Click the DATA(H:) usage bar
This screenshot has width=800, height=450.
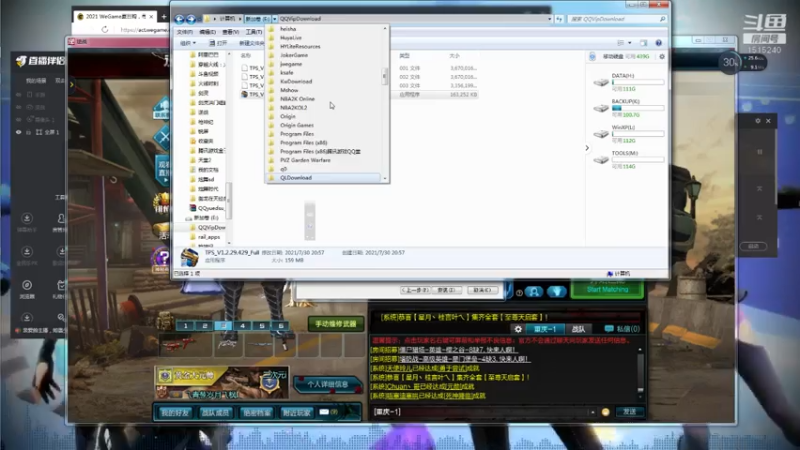coord(638,82)
